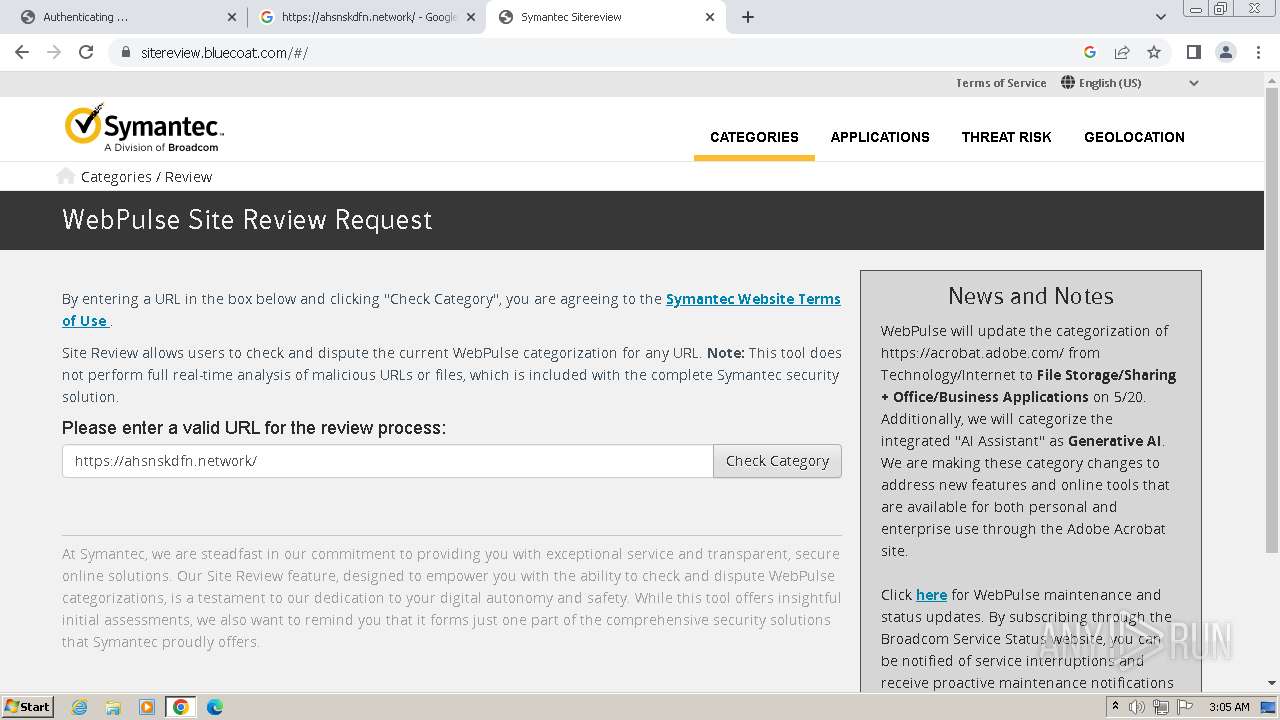Open the Chrome profile avatar
The width and height of the screenshot is (1280, 720).
pyautogui.click(x=1225, y=52)
